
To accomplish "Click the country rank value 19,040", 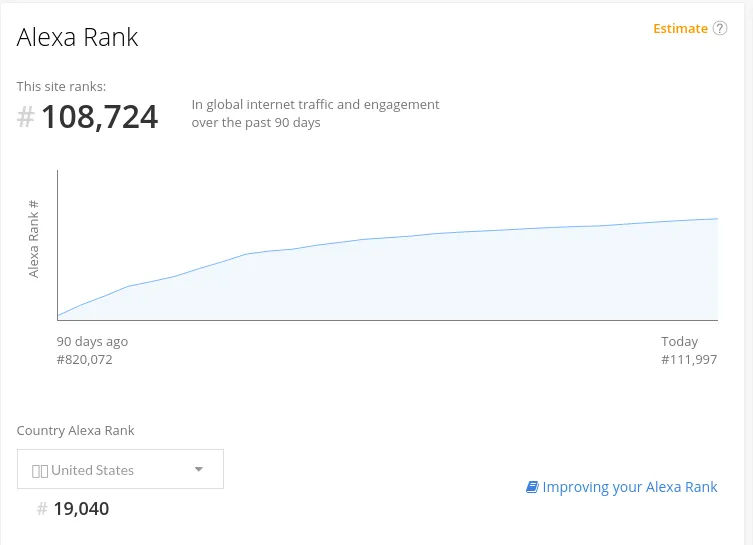I will pyautogui.click(x=81, y=509).
